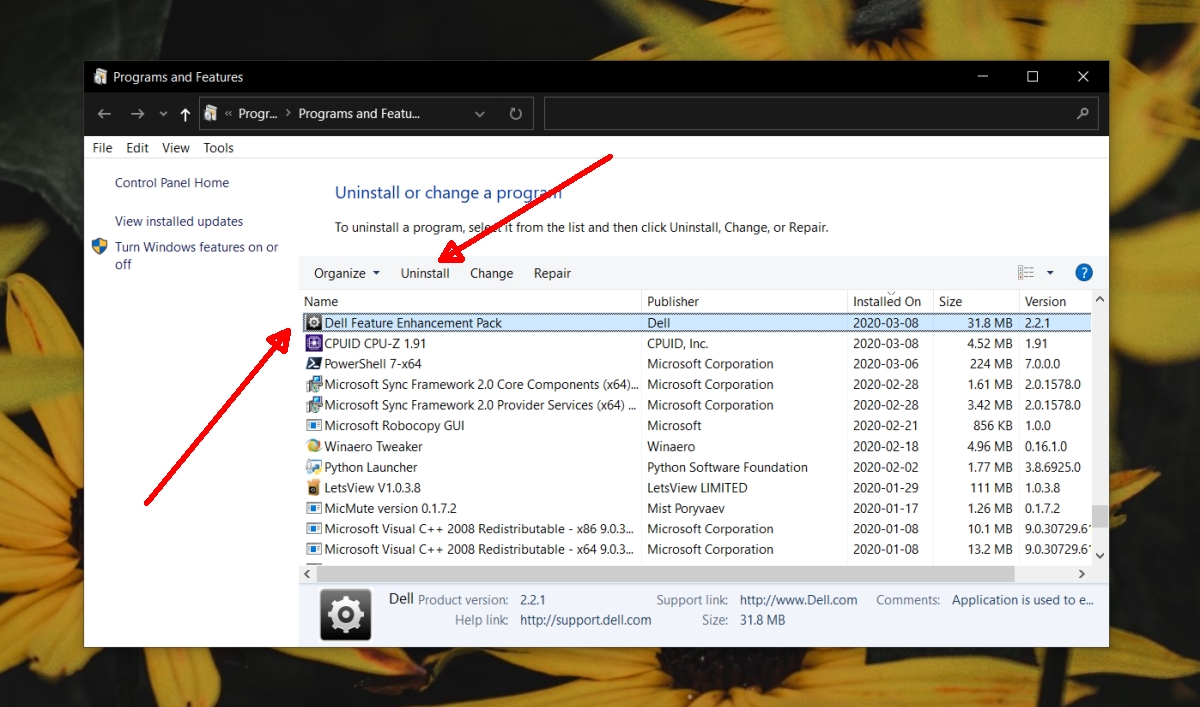Click the LetsView V1.0.3.8 program icon
Image resolution: width=1200 pixels, height=707 pixels.
pos(313,487)
